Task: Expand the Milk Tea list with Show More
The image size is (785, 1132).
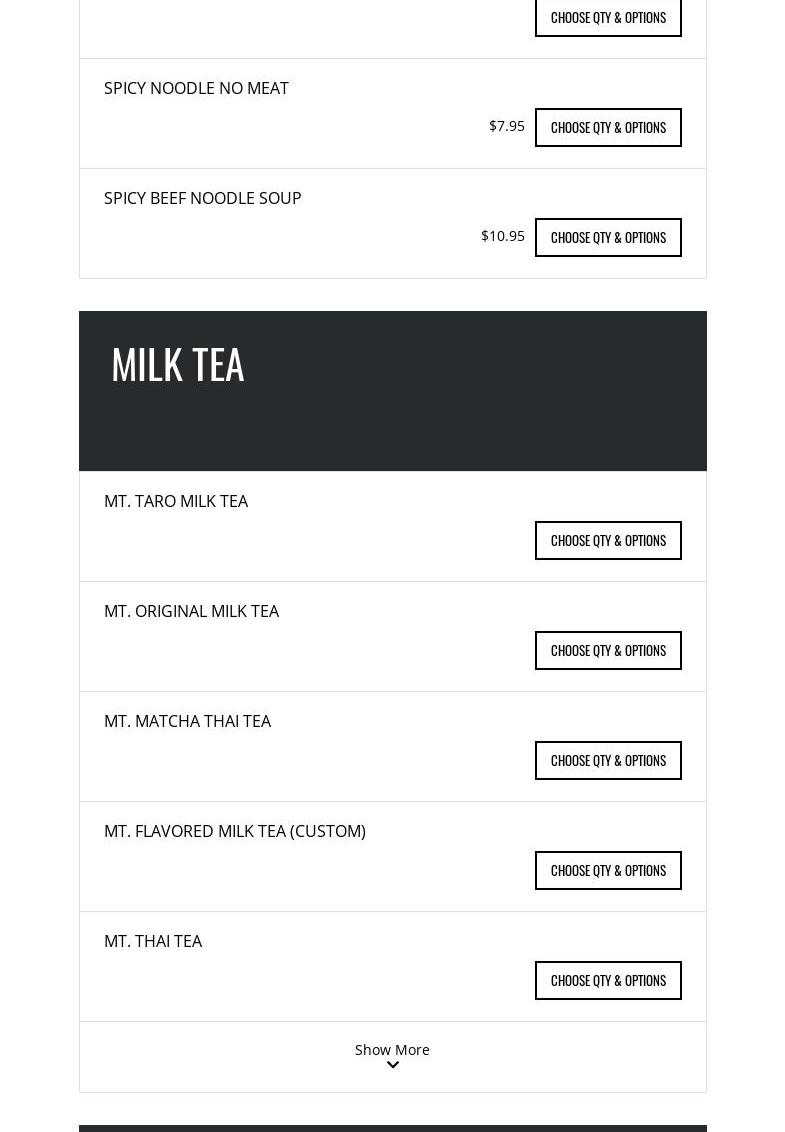Action: 392,1049
